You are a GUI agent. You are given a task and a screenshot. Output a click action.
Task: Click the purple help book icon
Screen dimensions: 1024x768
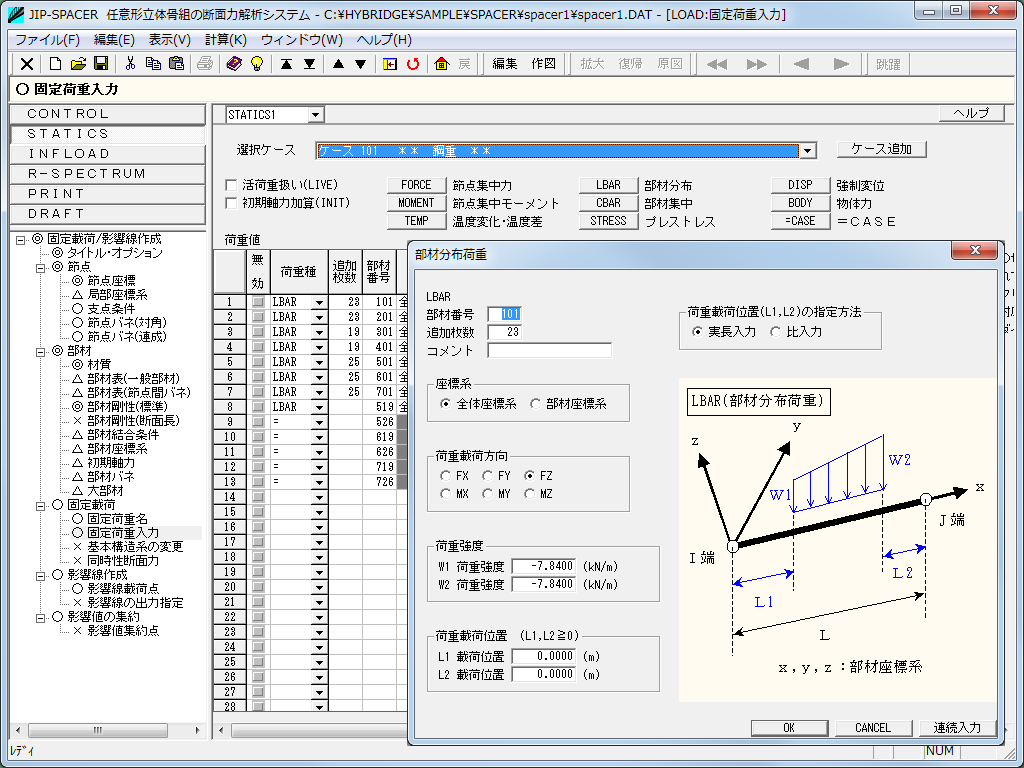[234, 64]
